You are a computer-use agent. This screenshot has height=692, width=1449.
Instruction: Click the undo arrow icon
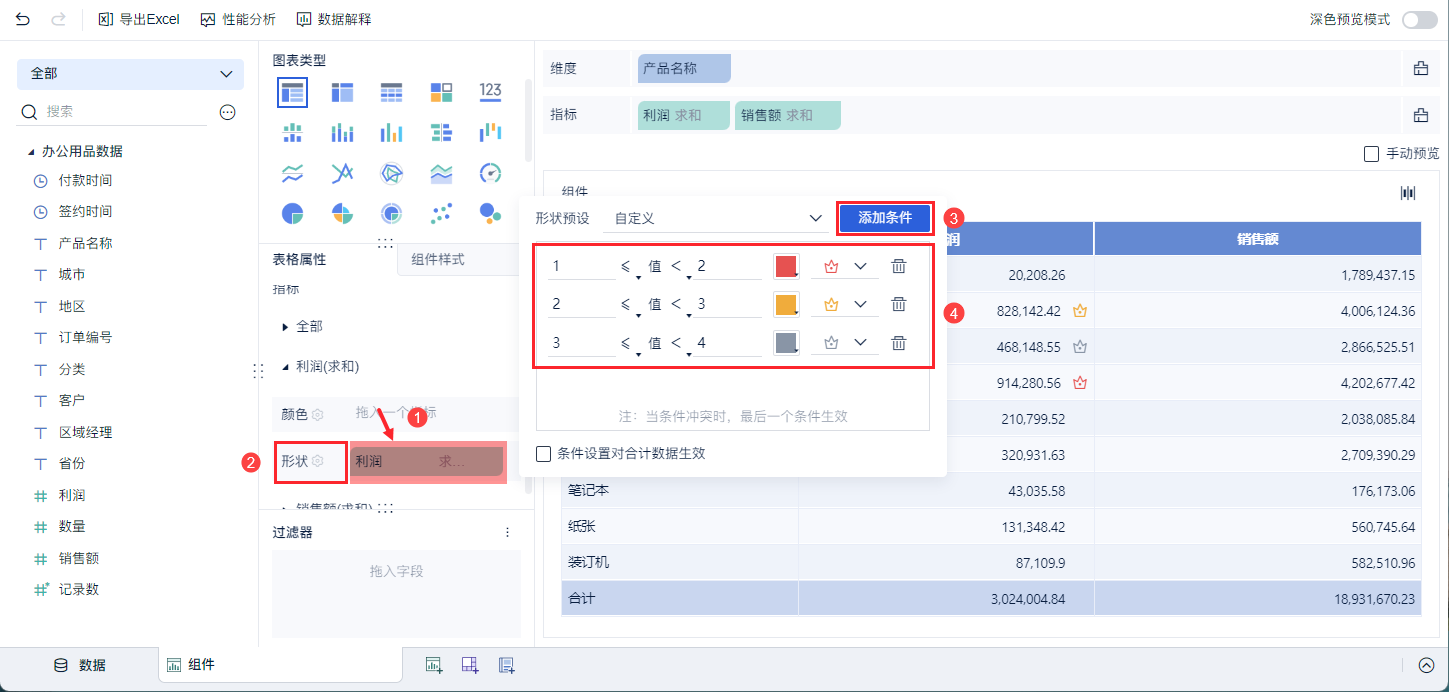[23, 19]
